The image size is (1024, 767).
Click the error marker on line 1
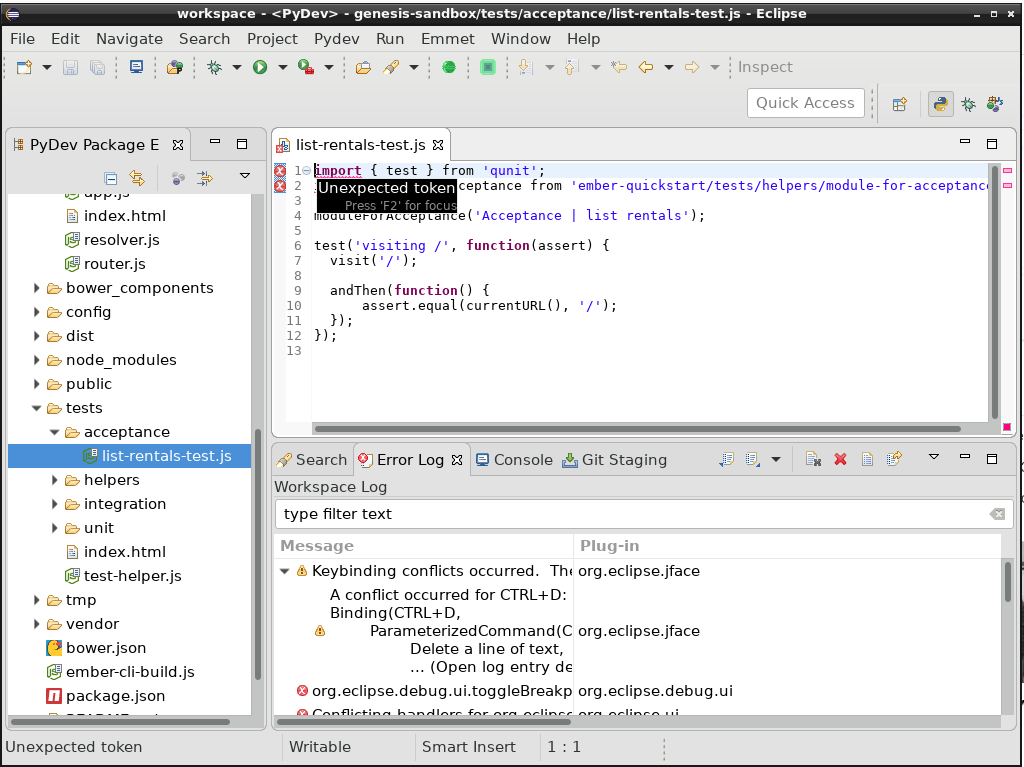[x=280, y=171]
